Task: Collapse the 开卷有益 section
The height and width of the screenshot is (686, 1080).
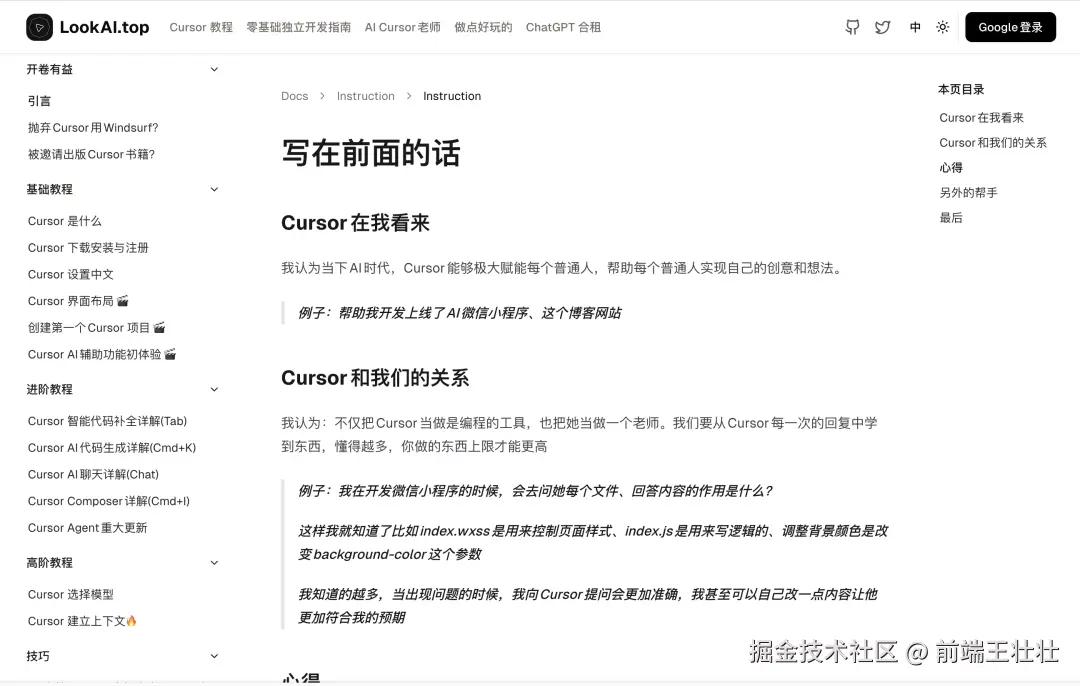Action: 214,69
